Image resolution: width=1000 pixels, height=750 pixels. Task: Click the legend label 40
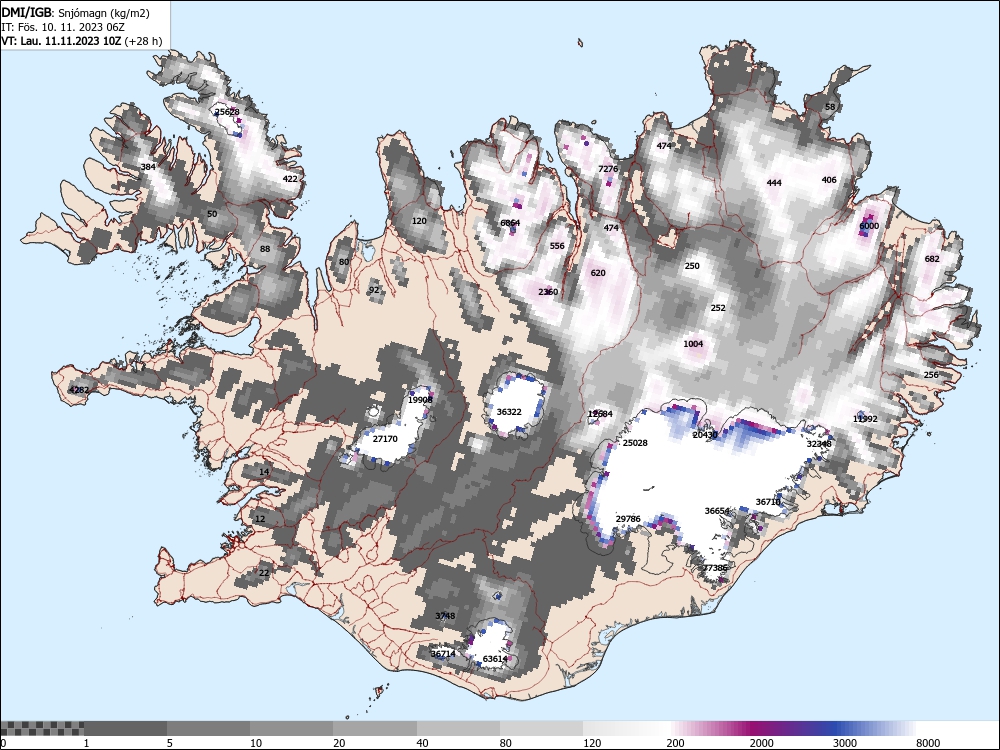click(x=422, y=743)
